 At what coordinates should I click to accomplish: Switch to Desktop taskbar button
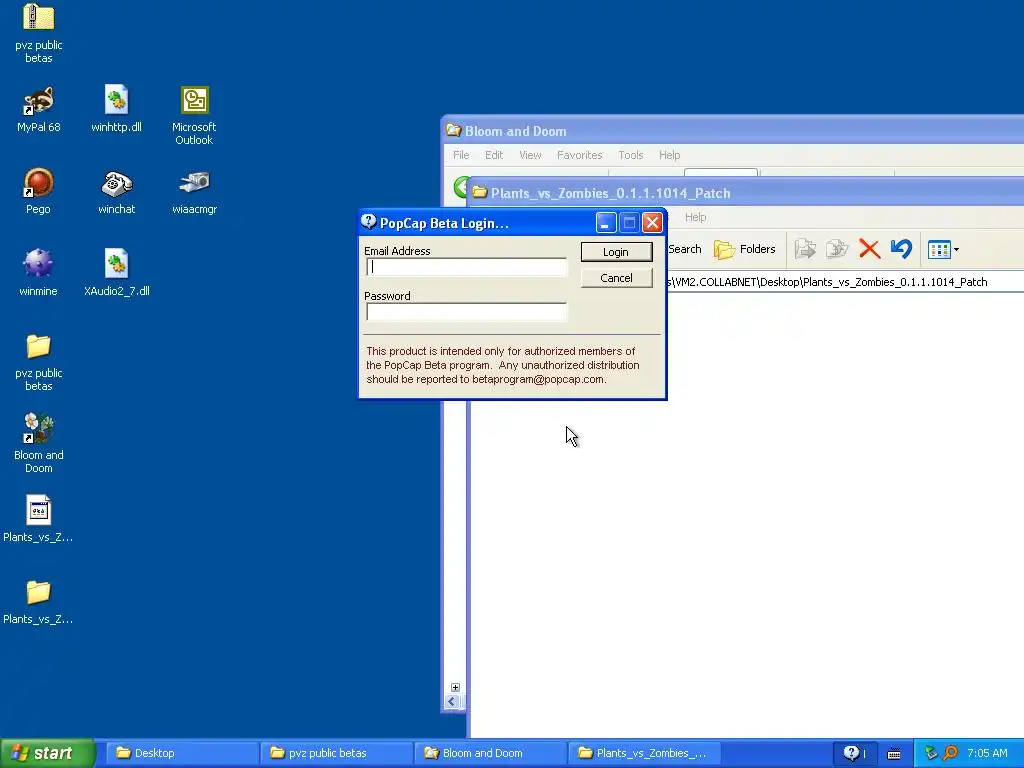[x=182, y=753]
